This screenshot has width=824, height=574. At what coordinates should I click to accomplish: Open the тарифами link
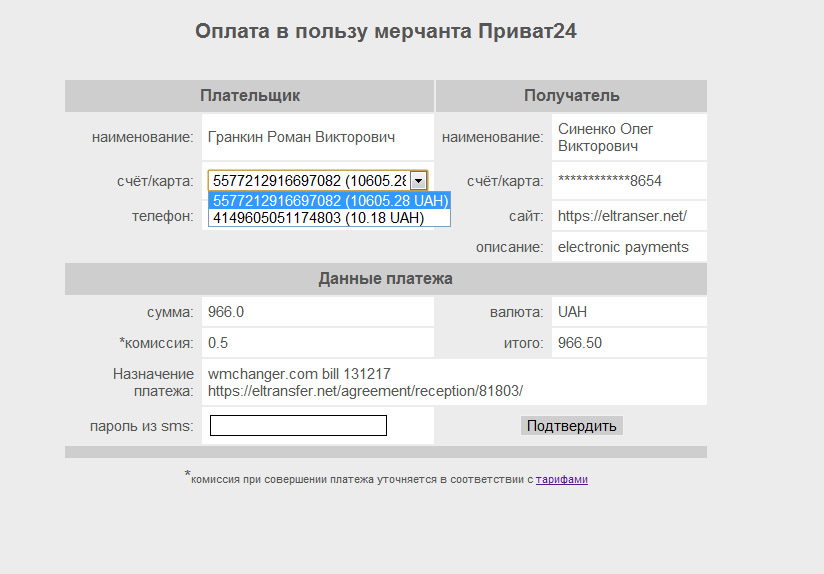561,479
